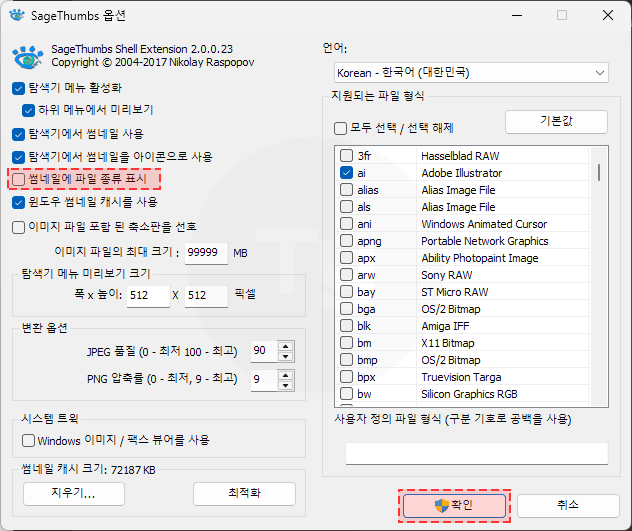Enable Windows 이미지 / 팩스 뷰어를 사용
The width and height of the screenshot is (632, 531).
28,440
